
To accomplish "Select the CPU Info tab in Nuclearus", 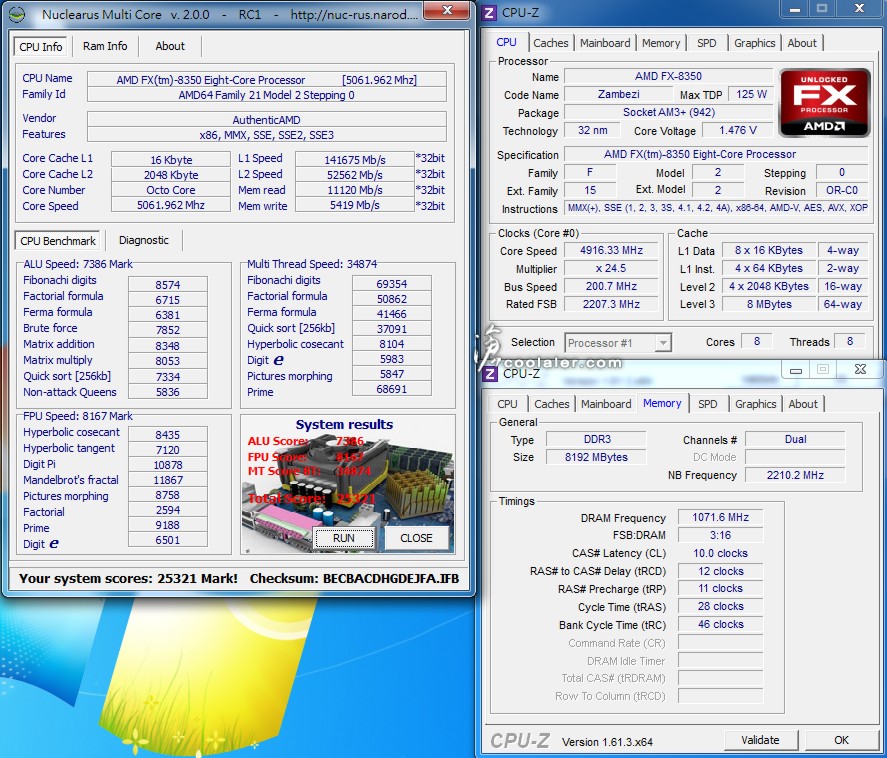I will point(41,46).
